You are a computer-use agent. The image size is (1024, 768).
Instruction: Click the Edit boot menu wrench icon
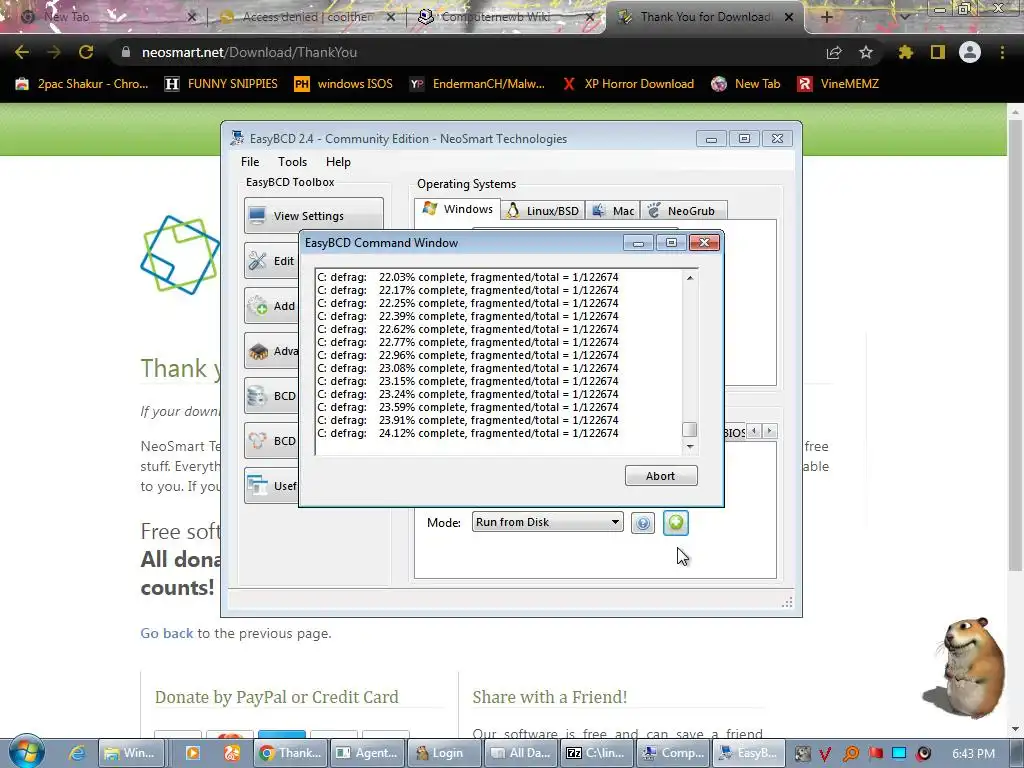[x=257, y=261]
